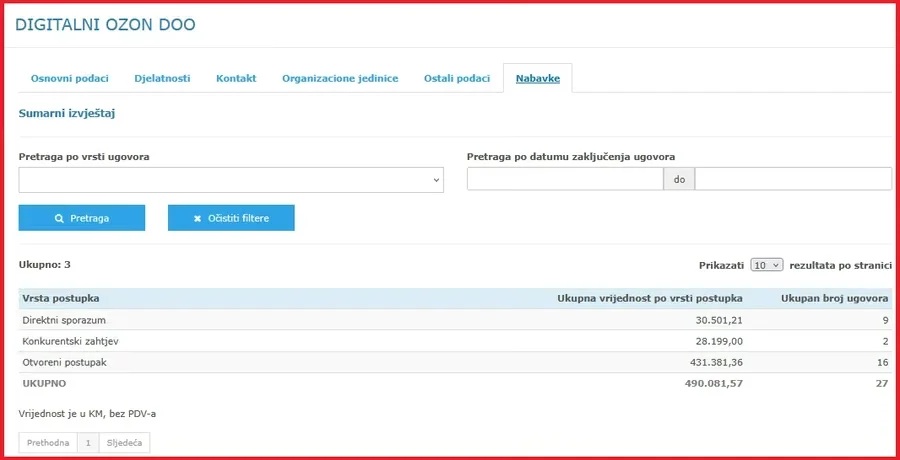Click the chevron arrow in contract type combo box
This screenshot has width=900, height=460.
coord(437,180)
